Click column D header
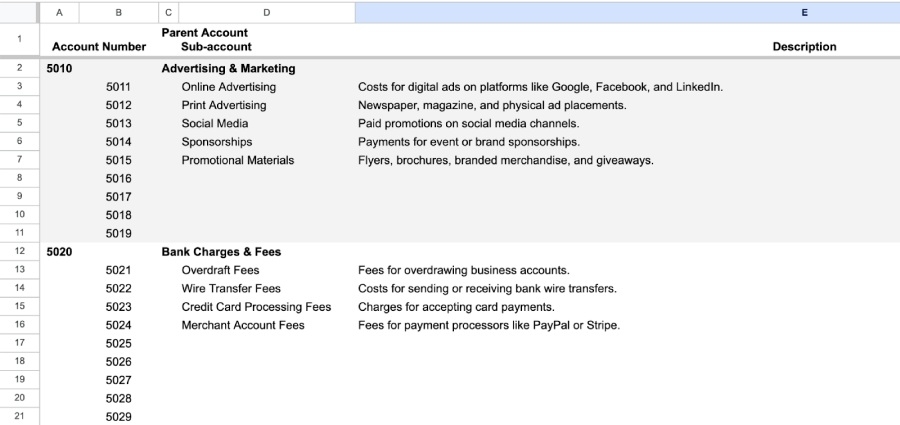 click(x=266, y=12)
